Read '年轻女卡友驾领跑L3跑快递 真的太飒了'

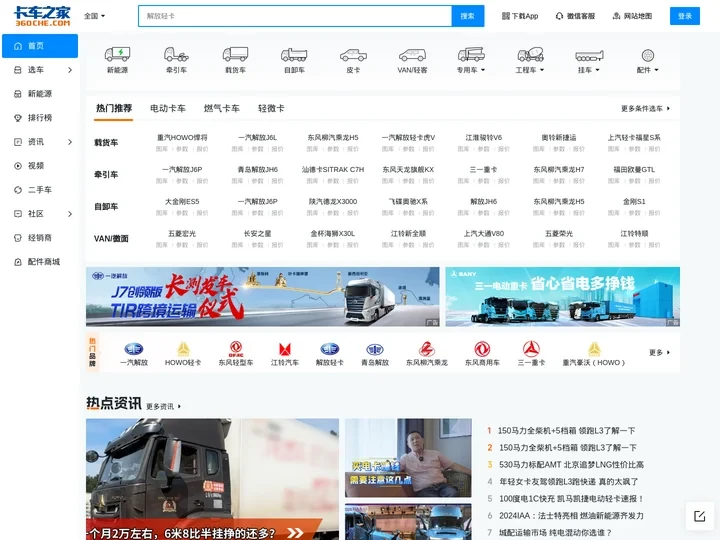click(568, 482)
